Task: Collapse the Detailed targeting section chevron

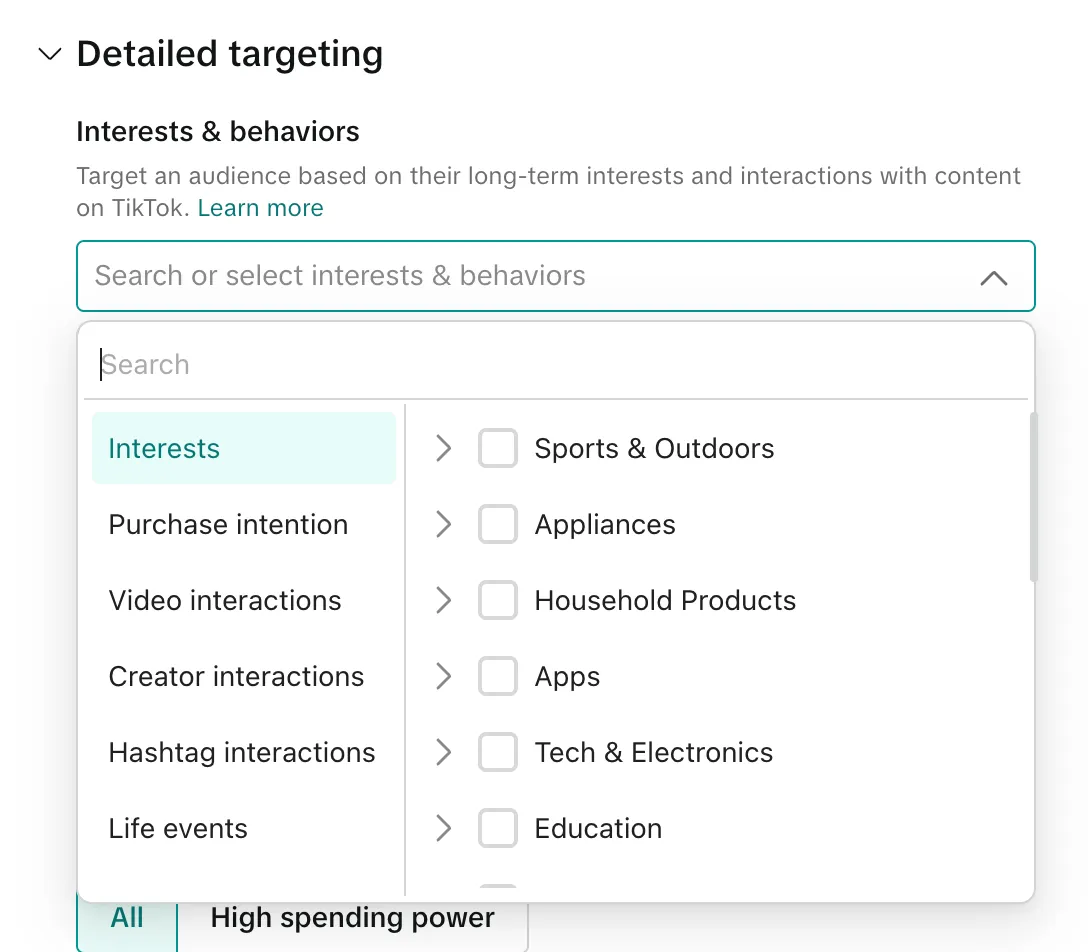Action: (x=50, y=54)
